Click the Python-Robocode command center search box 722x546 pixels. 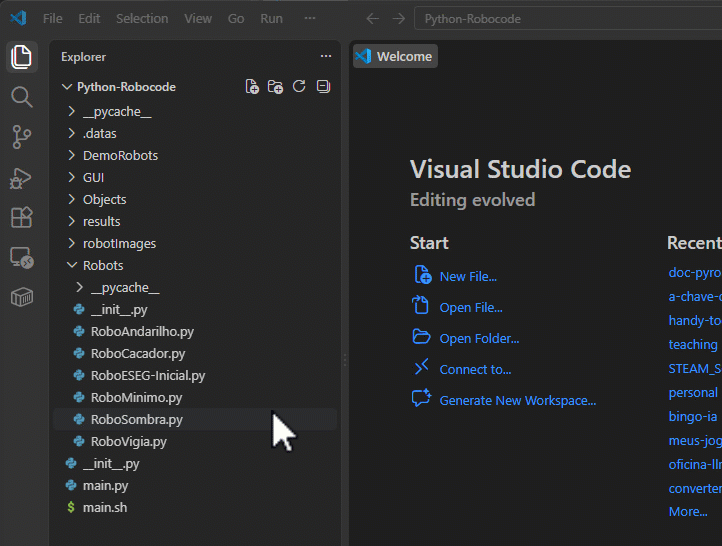pos(568,19)
